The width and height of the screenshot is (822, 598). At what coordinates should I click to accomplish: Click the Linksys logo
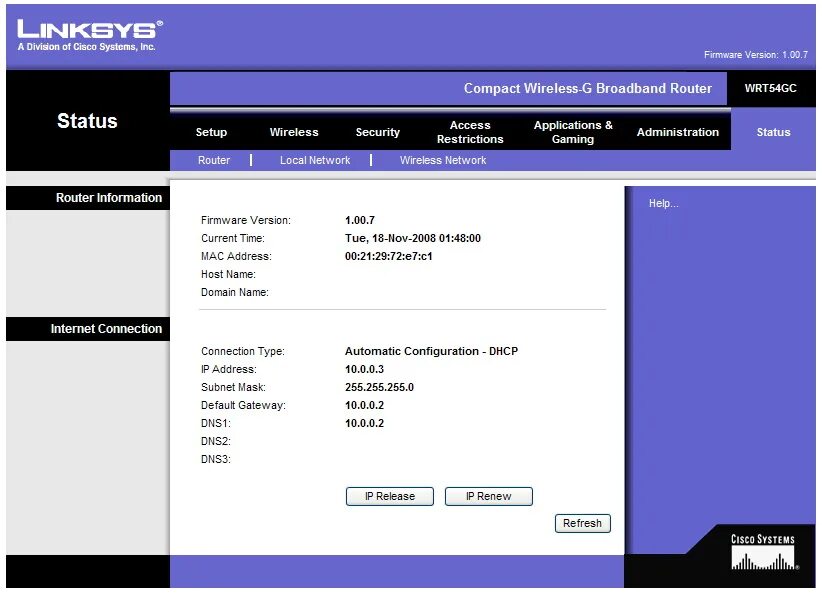[90, 35]
